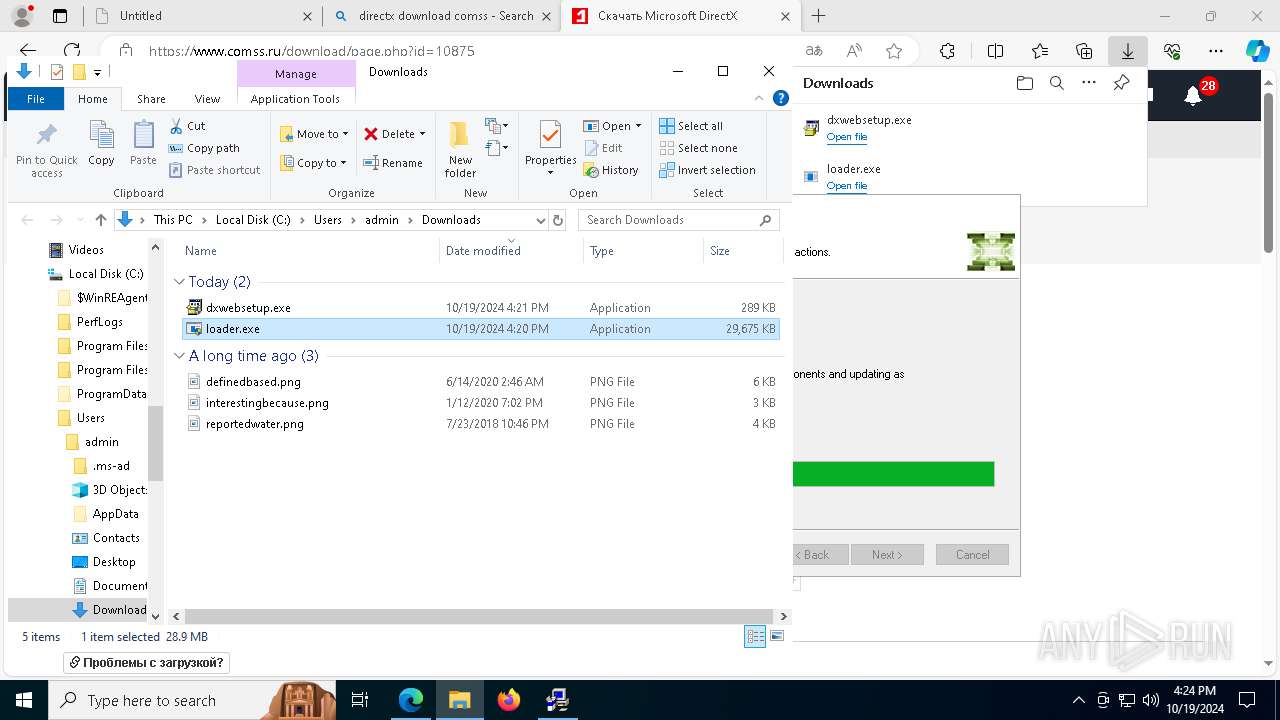Click the Explorer Help question mark icon
1280x720 pixels.
click(x=782, y=98)
